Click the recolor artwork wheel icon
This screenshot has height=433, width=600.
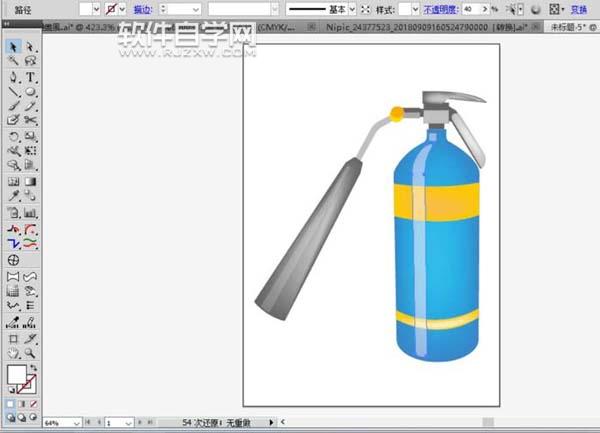[x=535, y=10]
